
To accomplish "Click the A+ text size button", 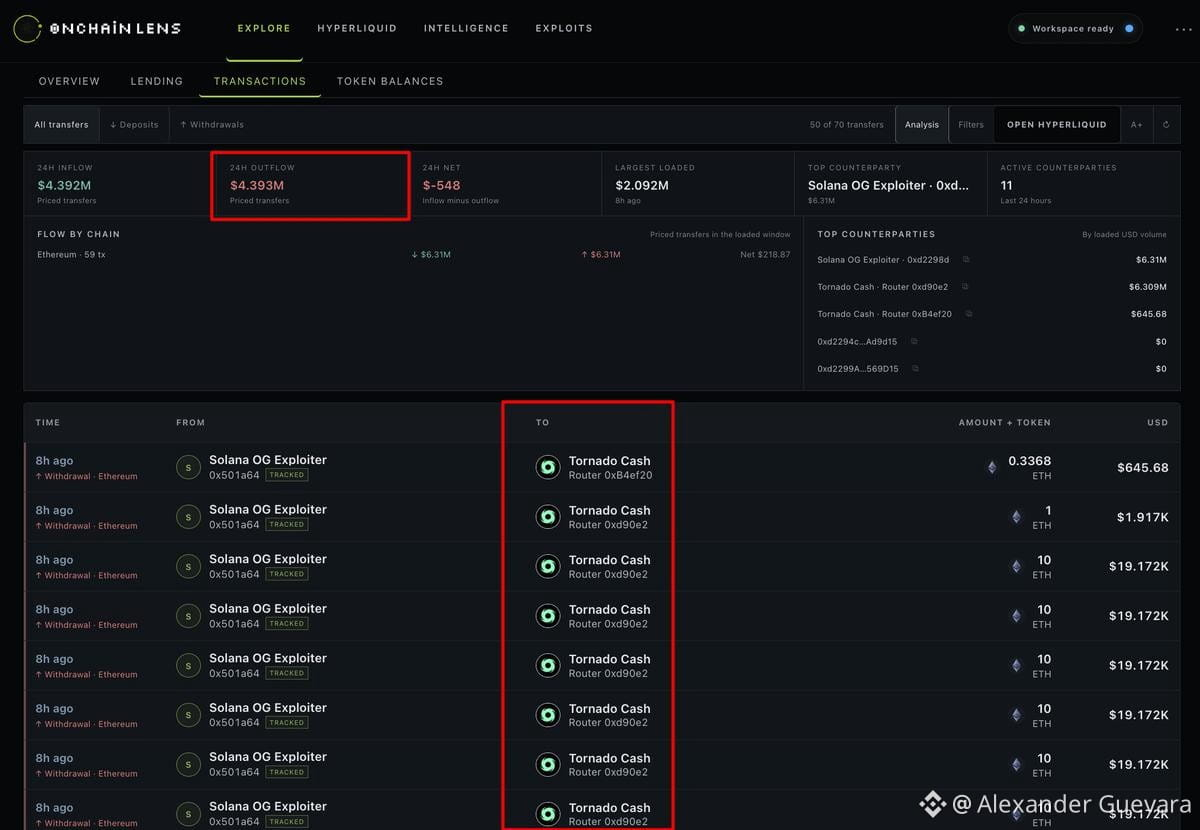I will pos(1137,125).
